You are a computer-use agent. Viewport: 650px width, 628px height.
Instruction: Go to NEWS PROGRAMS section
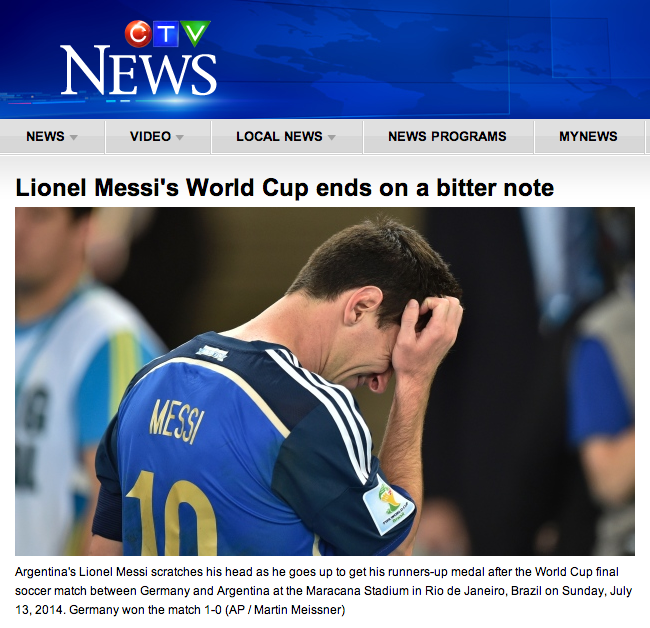pyautogui.click(x=448, y=137)
